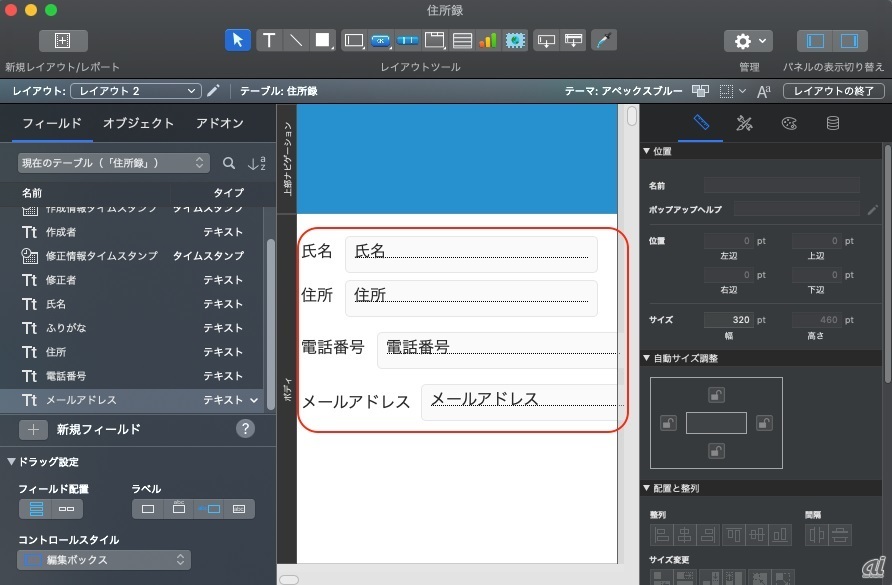Collapse the ドラッグ設定 section
The height and width of the screenshot is (585, 892).
(x=12, y=462)
